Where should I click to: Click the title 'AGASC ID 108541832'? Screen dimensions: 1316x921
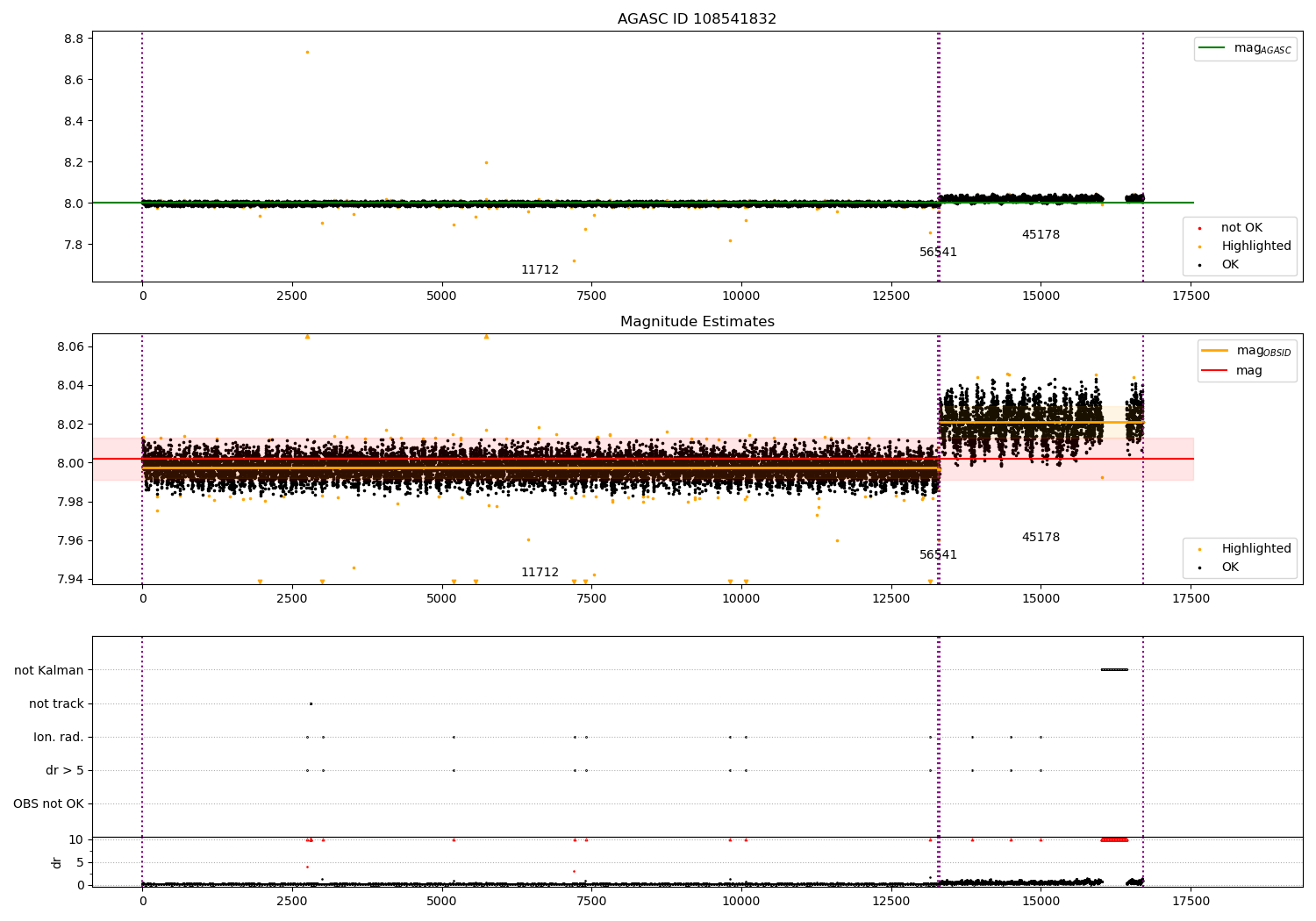[697, 19]
